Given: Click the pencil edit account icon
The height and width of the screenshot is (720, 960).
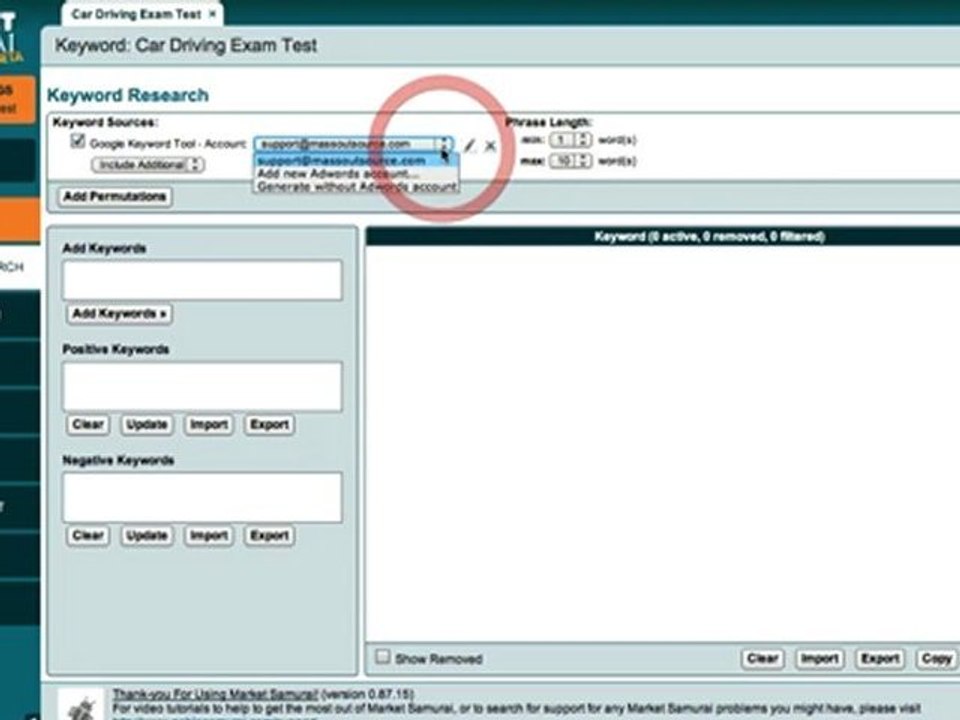Looking at the screenshot, I should 470,146.
